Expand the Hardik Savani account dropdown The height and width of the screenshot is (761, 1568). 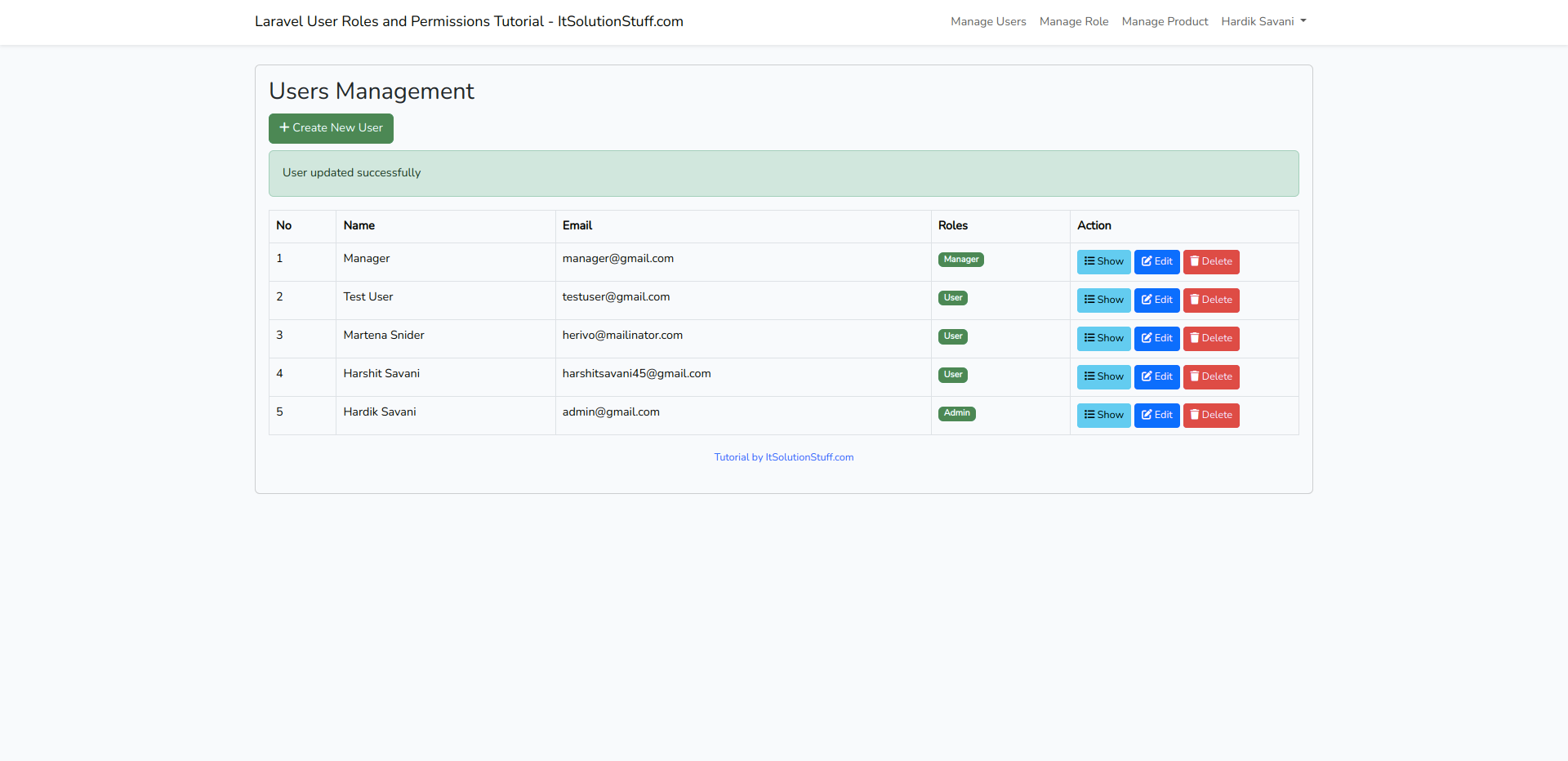[x=1263, y=21]
